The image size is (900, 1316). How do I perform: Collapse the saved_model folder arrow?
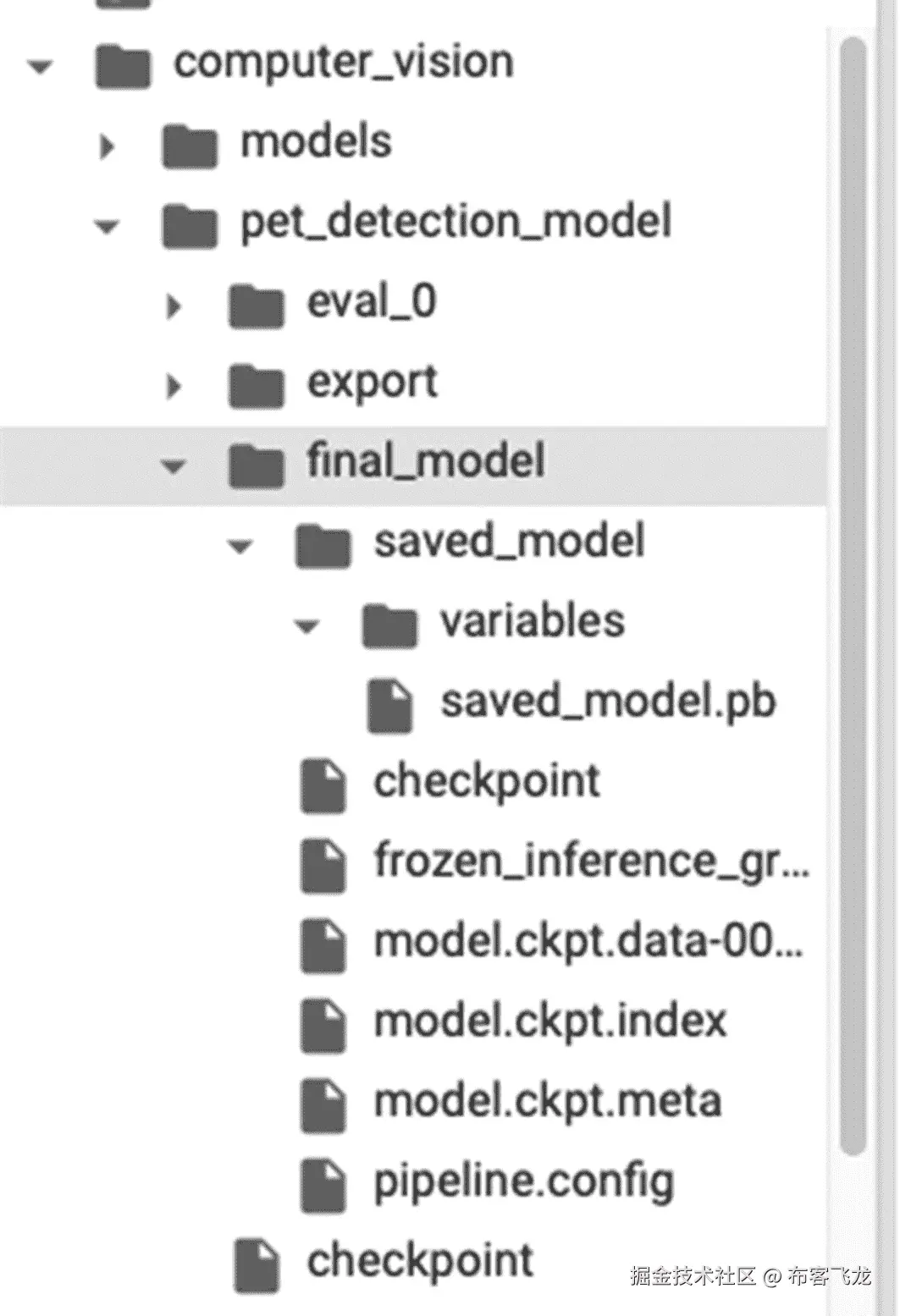[x=240, y=547]
